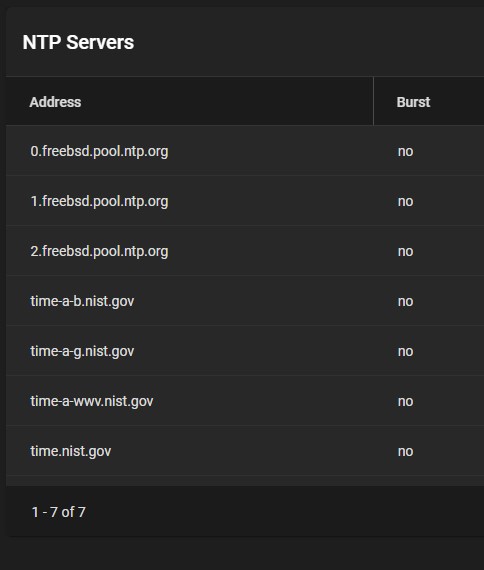This screenshot has height=570, width=484.
Task: Click the Burst value for time-a-g.nist.gov
Action: click(405, 351)
